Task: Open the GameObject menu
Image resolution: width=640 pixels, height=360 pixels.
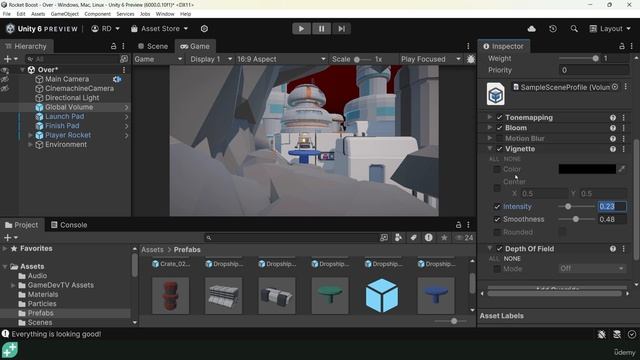Action: [x=64, y=14]
